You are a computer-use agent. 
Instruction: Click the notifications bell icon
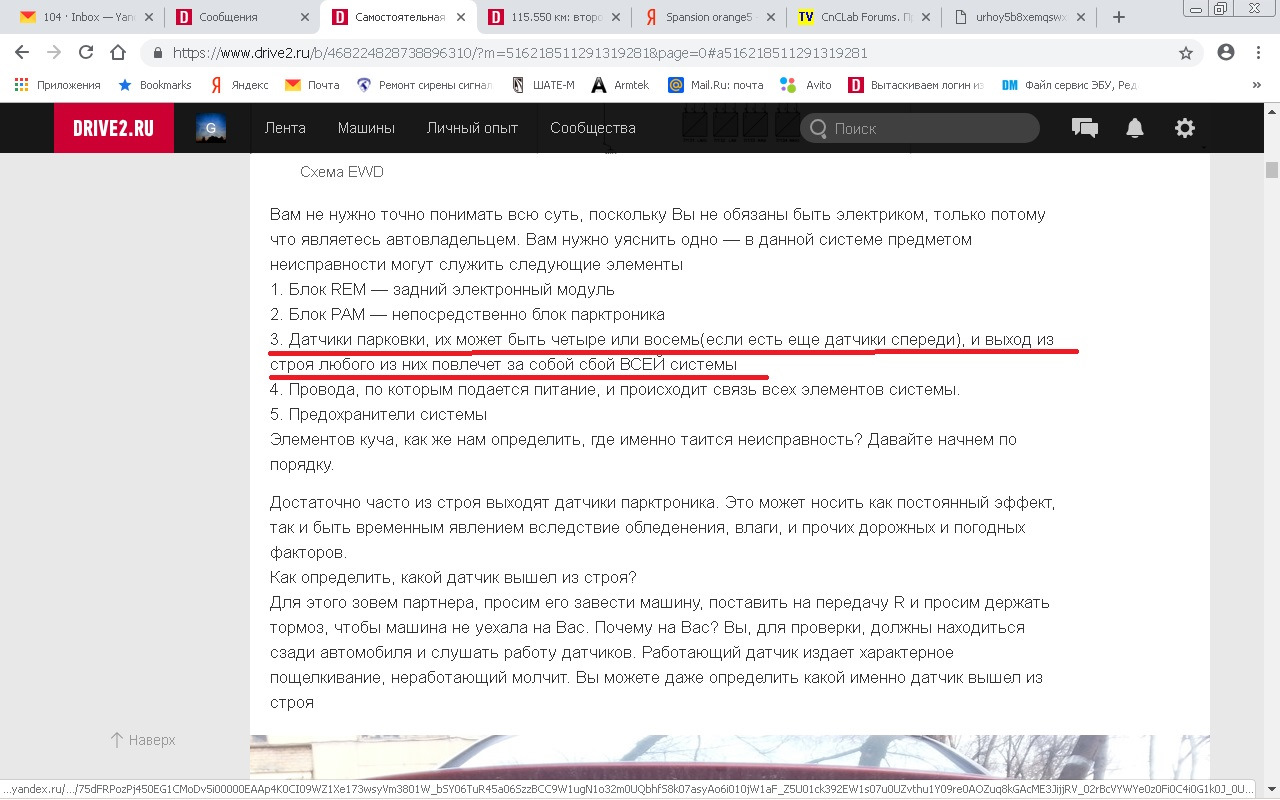pyautogui.click(x=1135, y=128)
